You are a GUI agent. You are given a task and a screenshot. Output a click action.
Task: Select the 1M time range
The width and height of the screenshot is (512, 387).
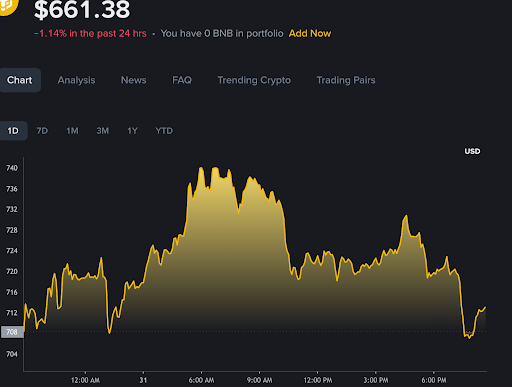coord(72,131)
